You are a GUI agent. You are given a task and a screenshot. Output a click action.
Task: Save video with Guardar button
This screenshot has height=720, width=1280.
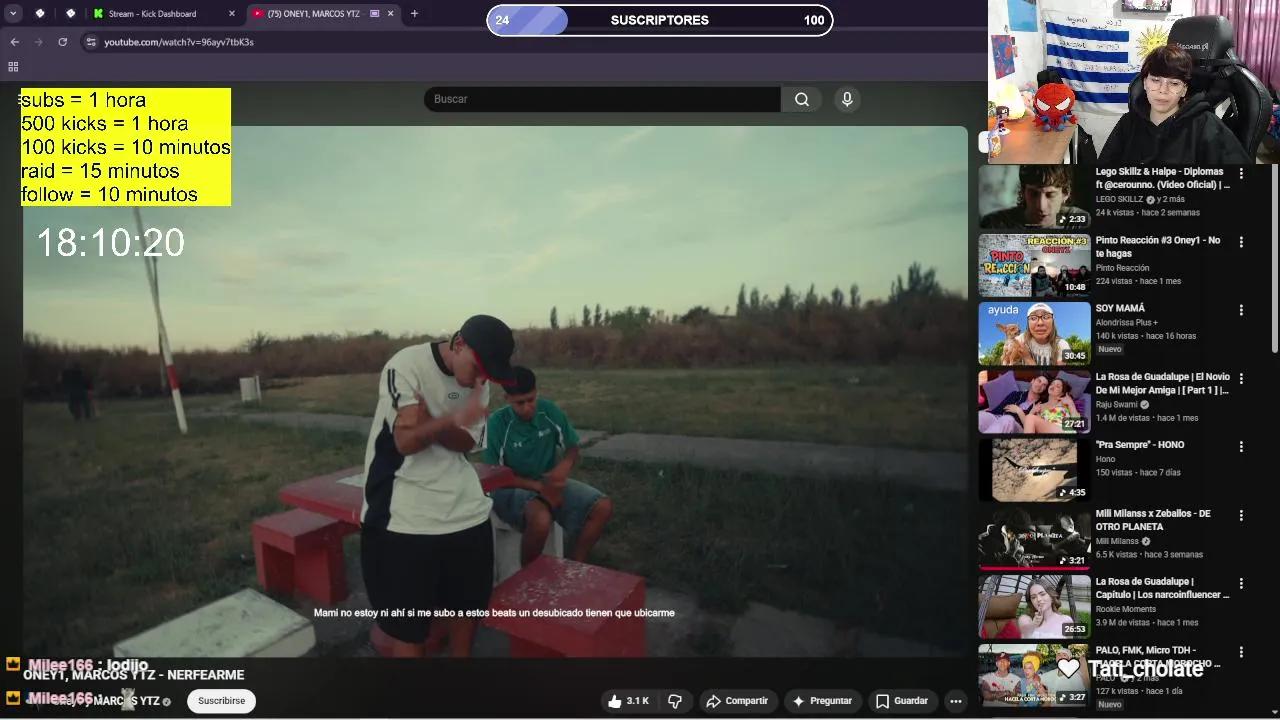click(902, 701)
